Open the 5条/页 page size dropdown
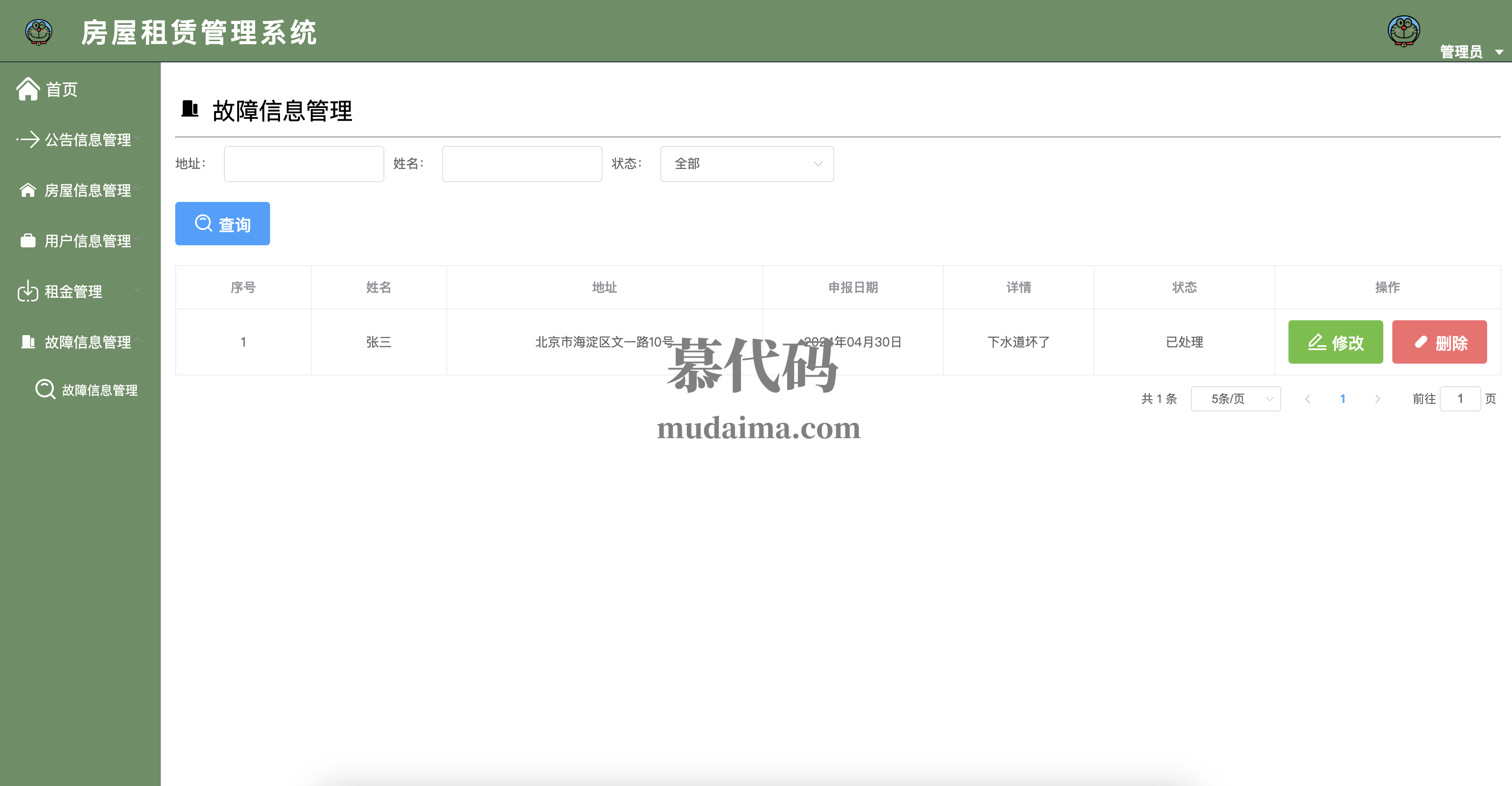This screenshot has width=1512, height=786. tap(1235, 399)
